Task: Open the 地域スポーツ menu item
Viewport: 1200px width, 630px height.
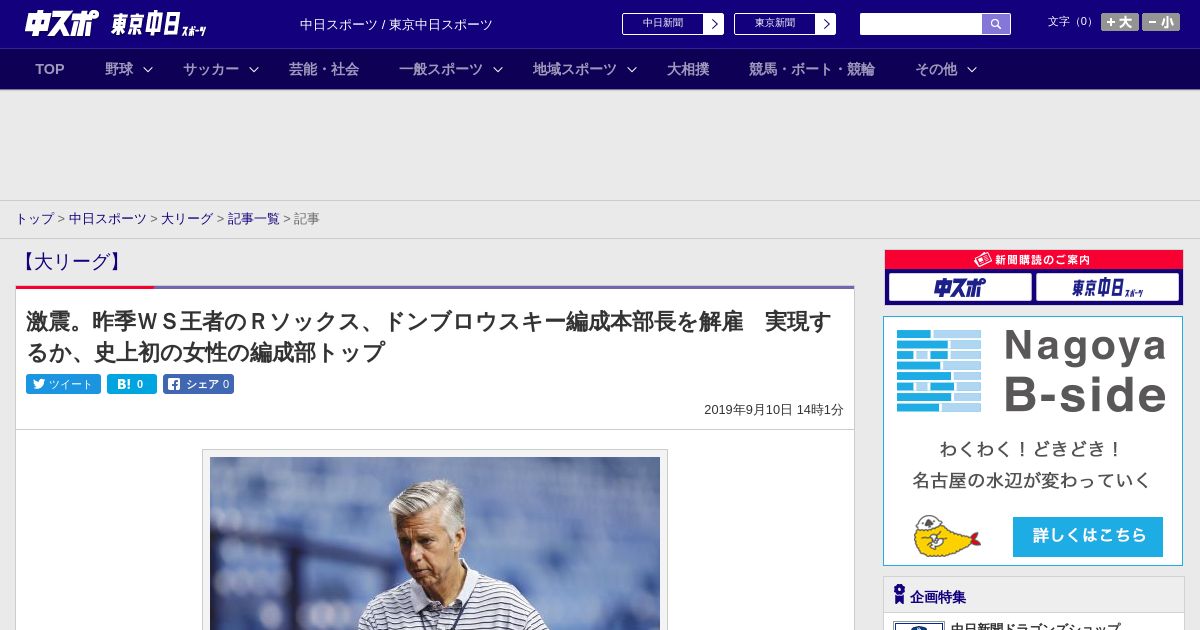Action: tap(575, 69)
